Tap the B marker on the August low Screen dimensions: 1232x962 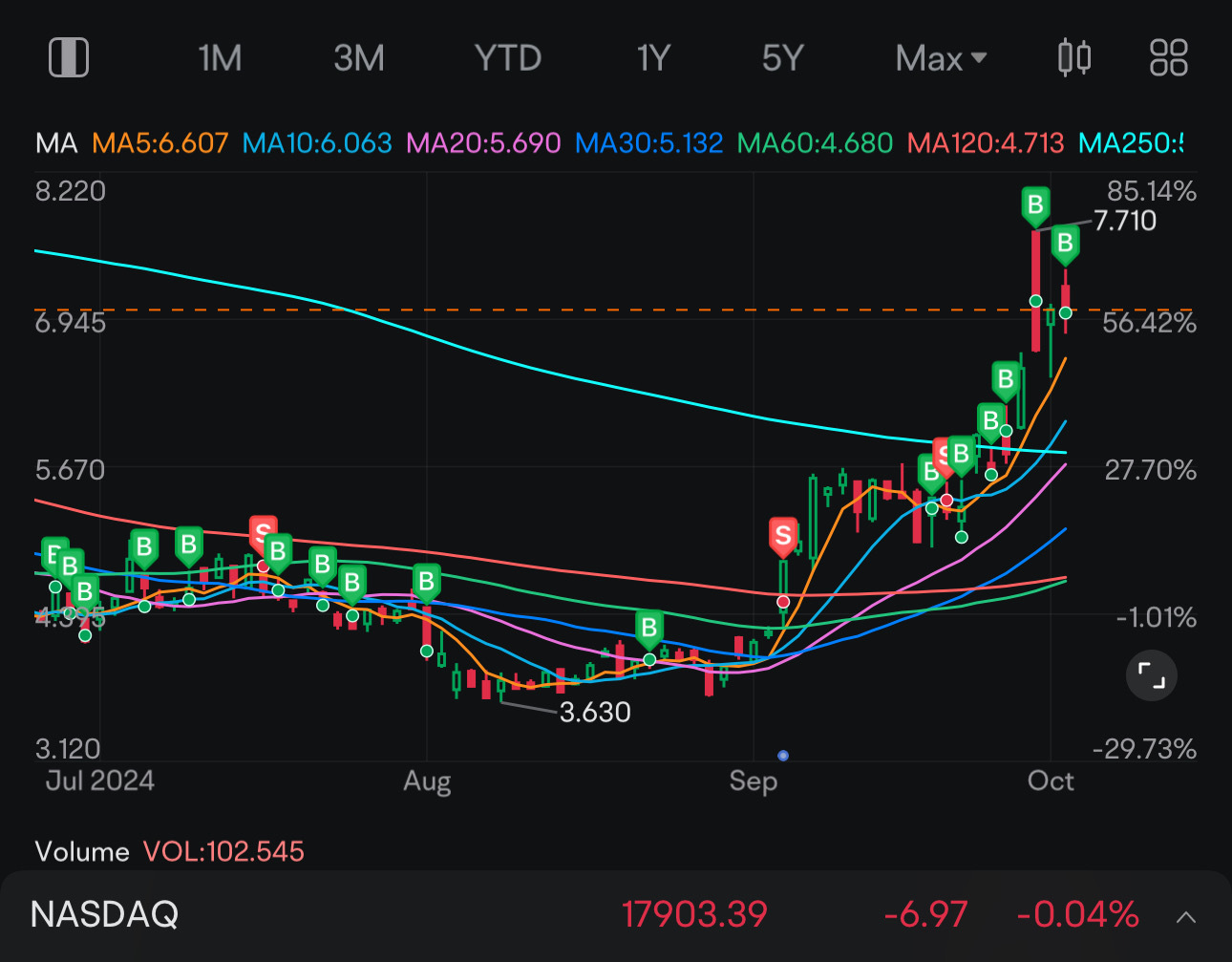pos(426,582)
